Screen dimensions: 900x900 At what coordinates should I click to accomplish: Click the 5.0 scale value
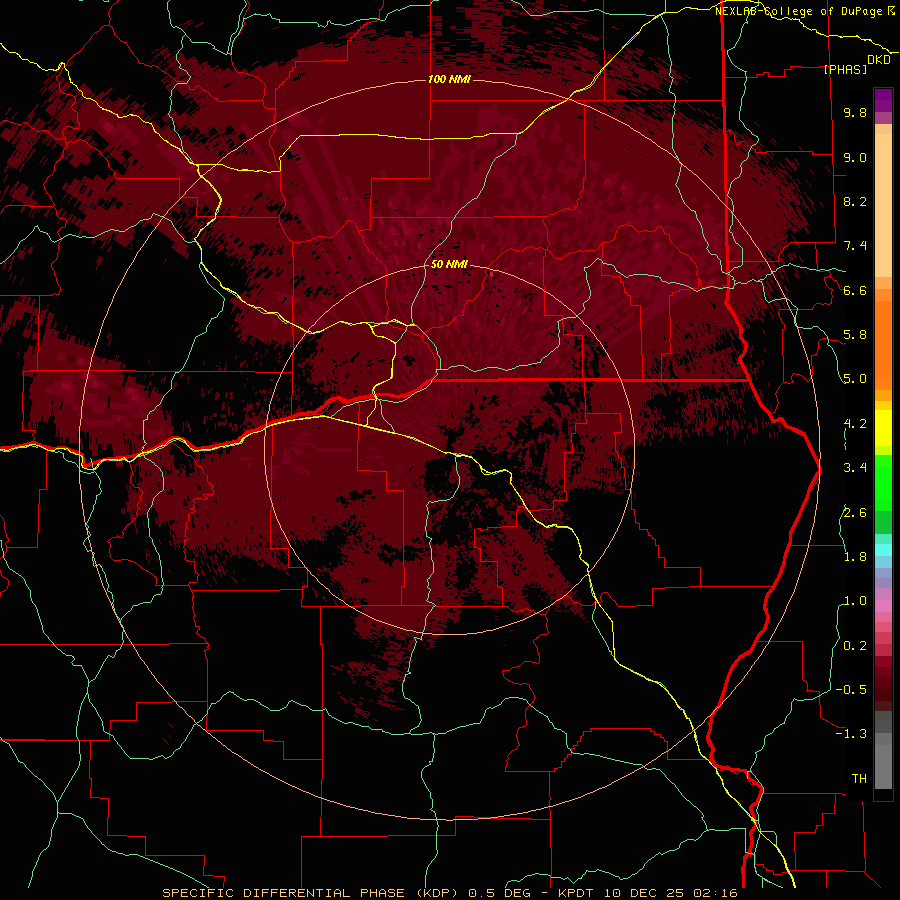(855, 379)
